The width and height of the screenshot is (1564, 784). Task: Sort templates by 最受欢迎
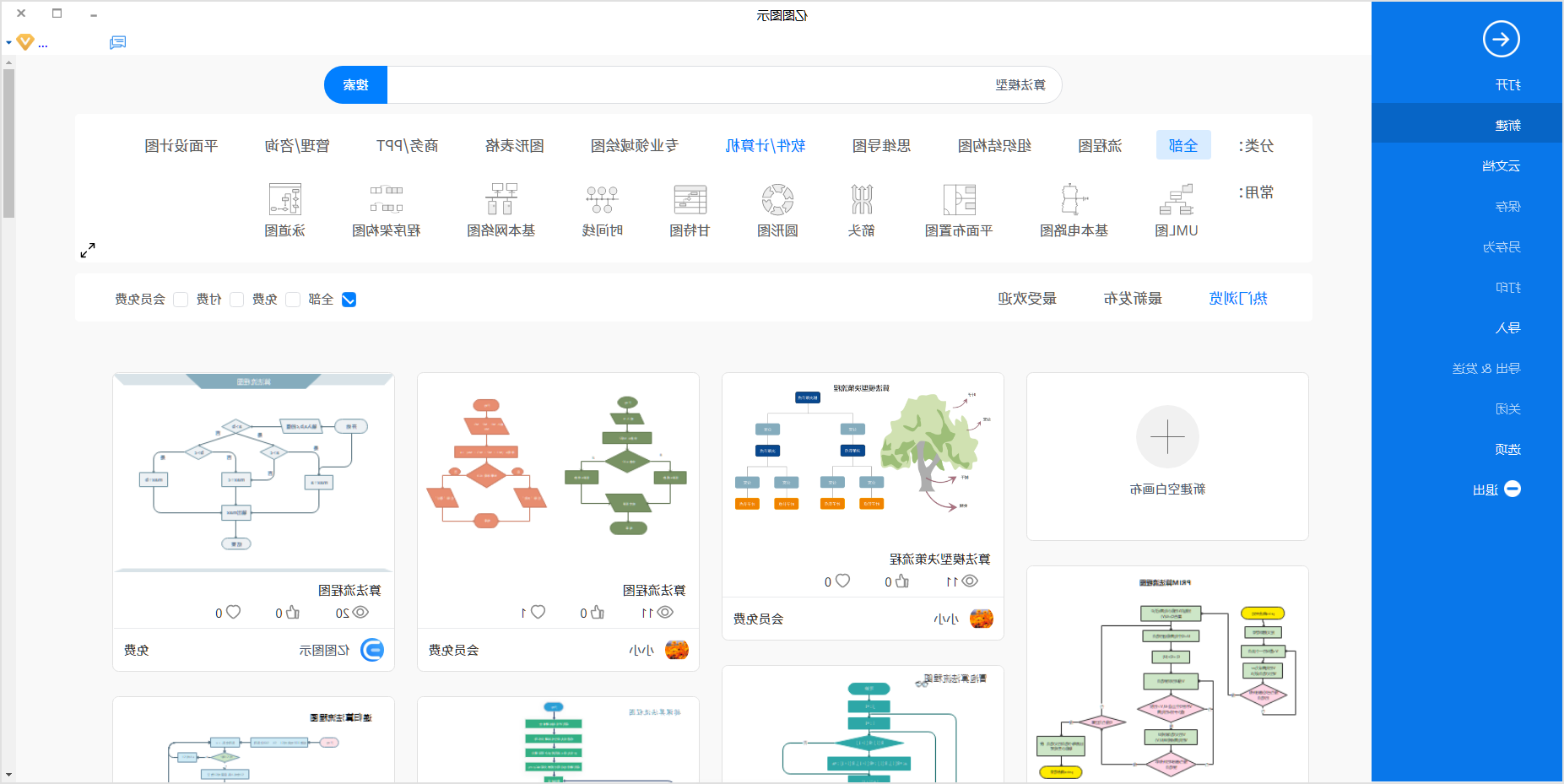1027,298
